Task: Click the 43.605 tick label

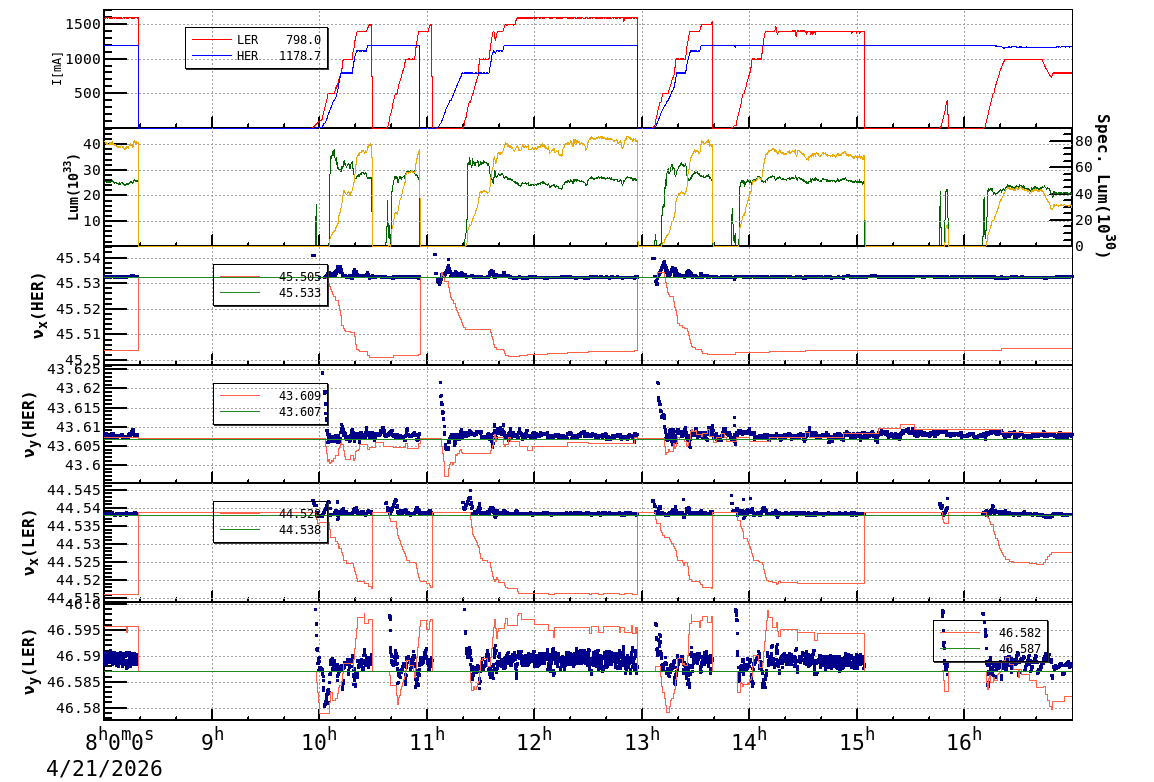Action: click(74, 447)
